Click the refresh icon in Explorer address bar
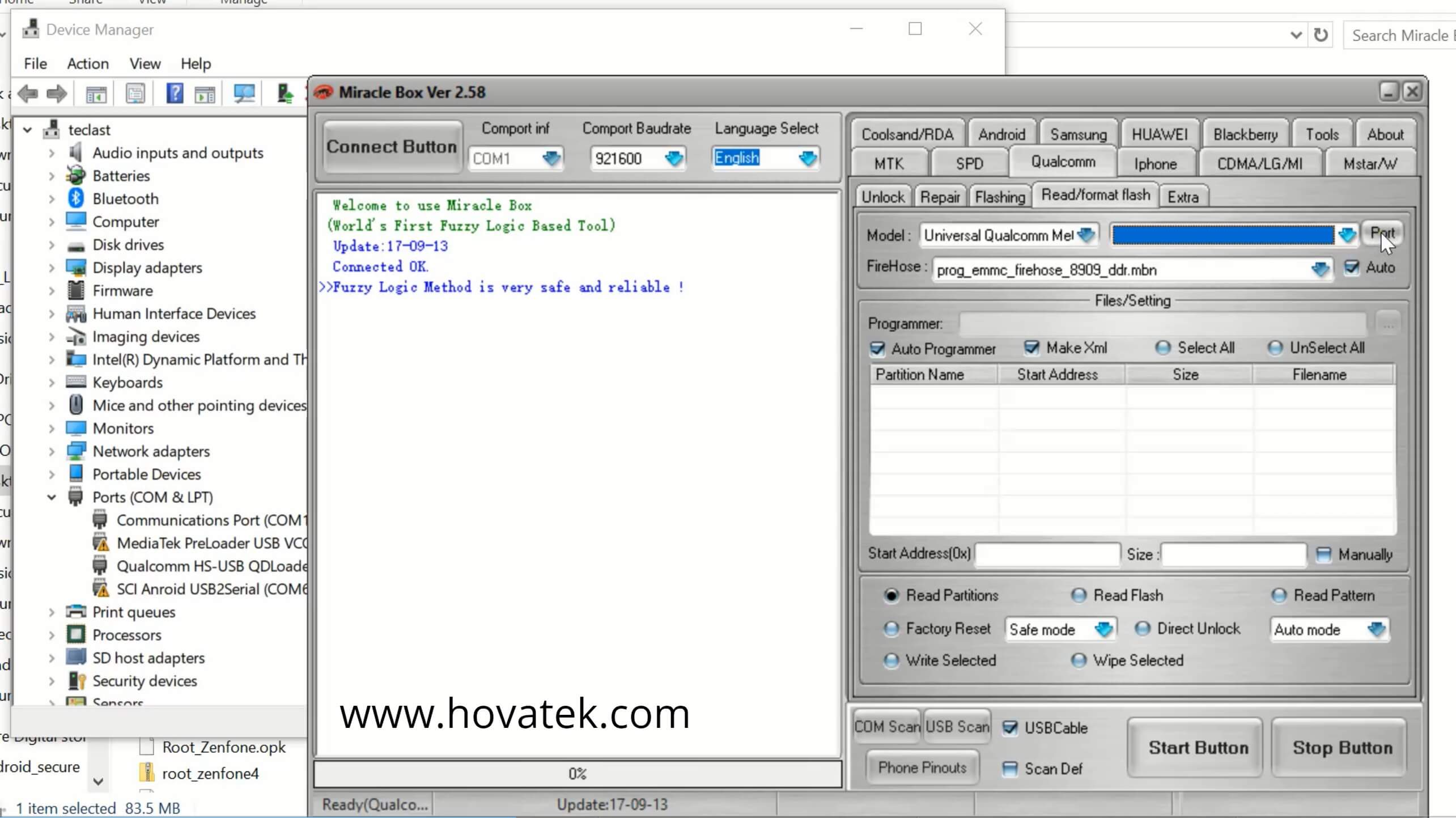Image resolution: width=1456 pixels, height=818 pixels. coord(1321,35)
